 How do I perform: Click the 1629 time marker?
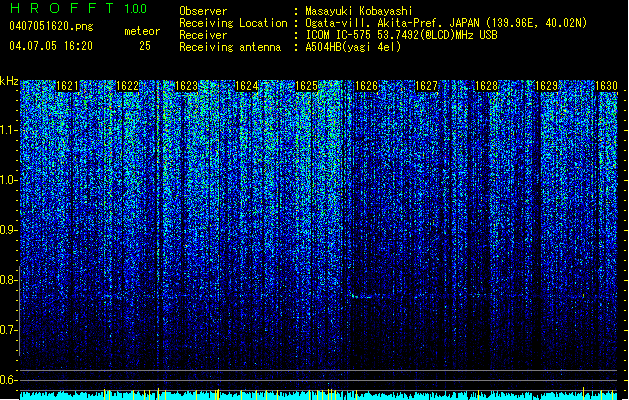pos(546,86)
